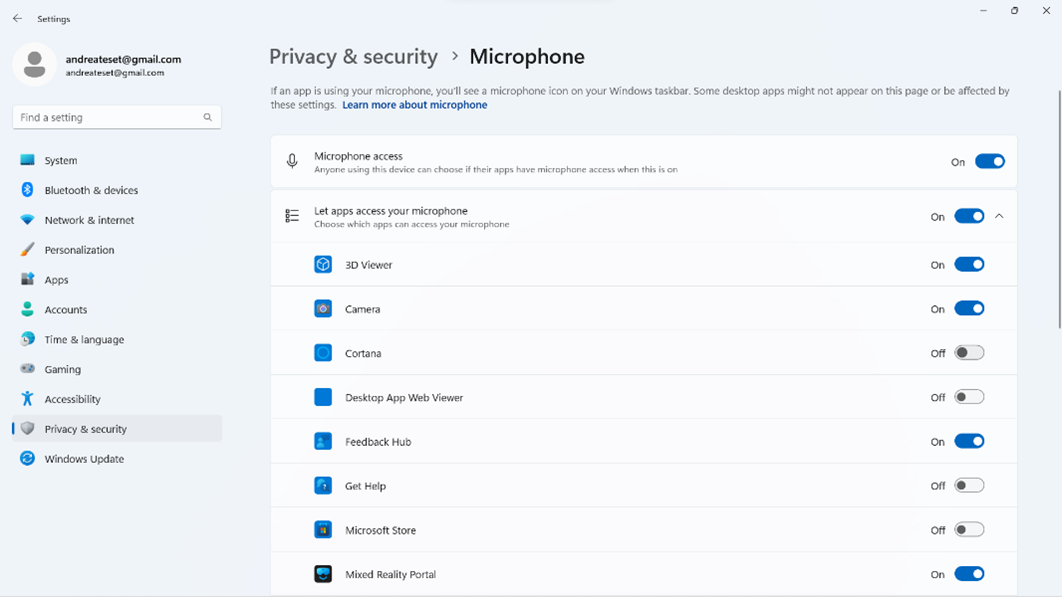The image size is (1062, 597).
Task: Collapse the Let apps access microphone list
Action: (999, 216)
